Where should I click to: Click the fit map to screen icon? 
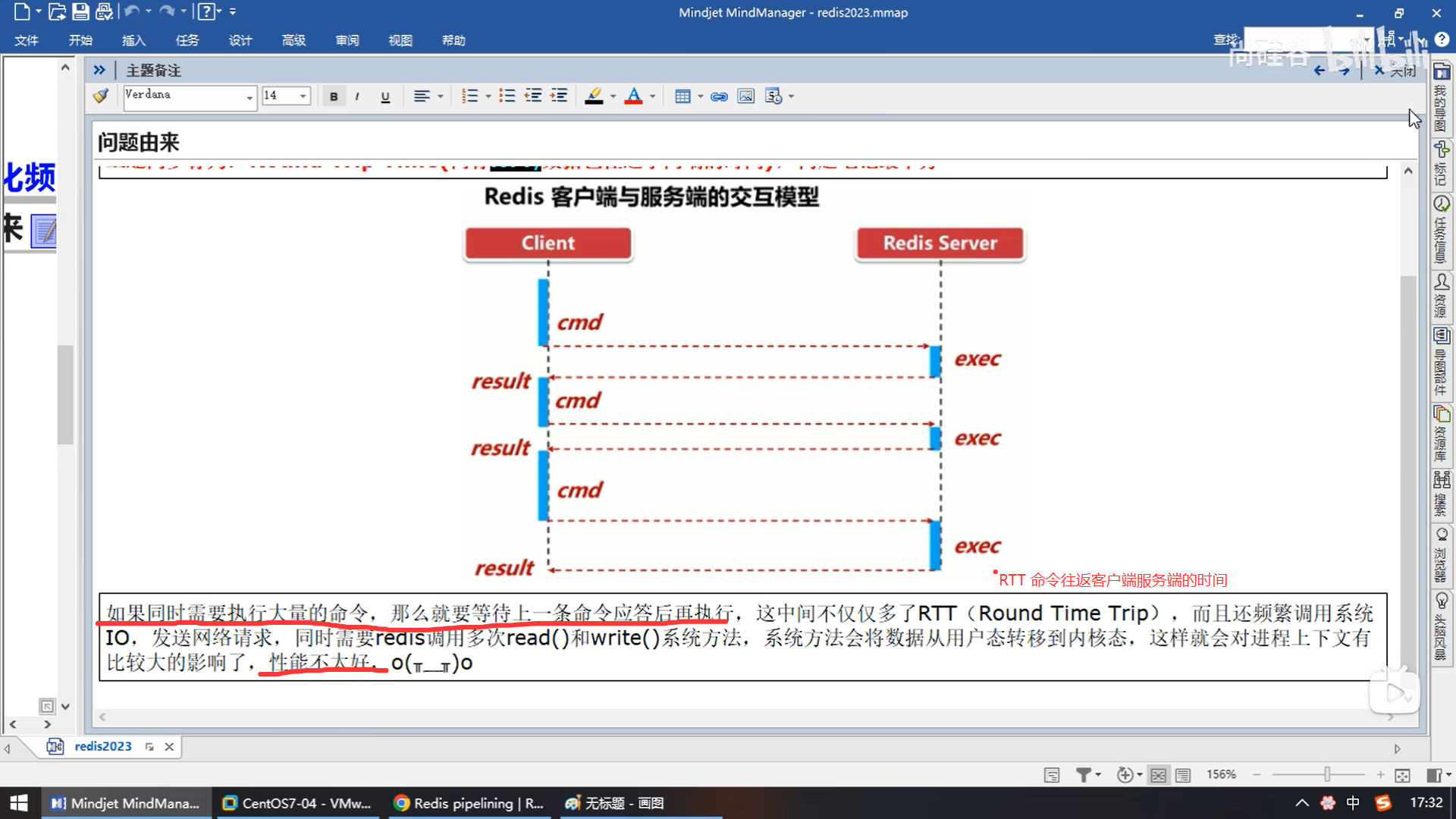click(1402, 774)
